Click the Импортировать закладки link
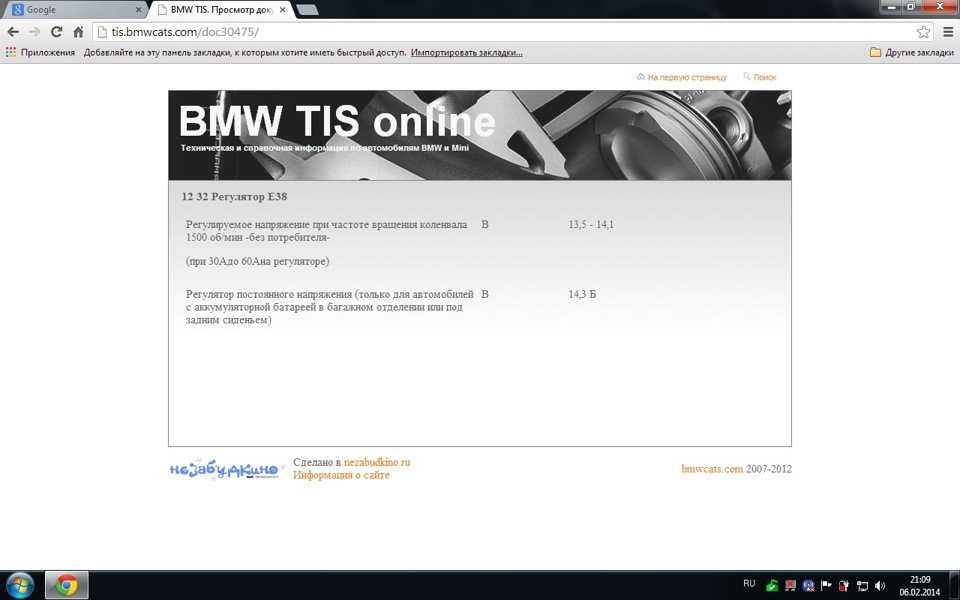Image resolution: width=960 pixels, height=600 pixels. 466,52
